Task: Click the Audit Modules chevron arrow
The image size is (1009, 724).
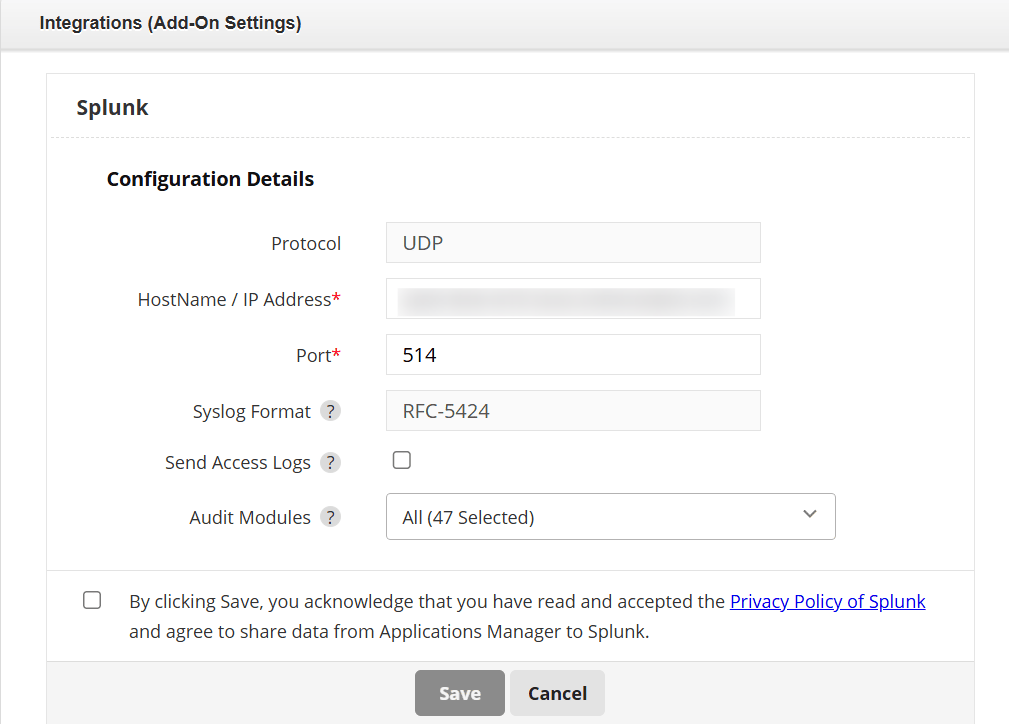Action: [x=810, y=514]
